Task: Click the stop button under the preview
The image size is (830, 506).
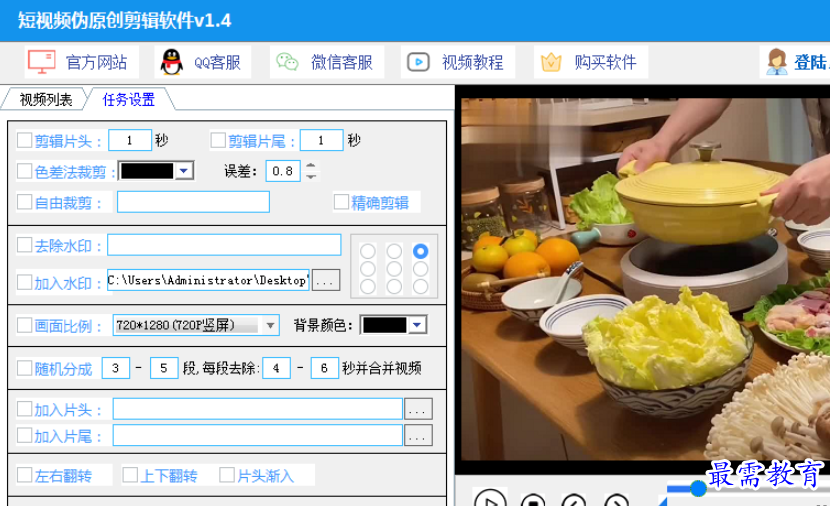Action: (x=533, y=500)
